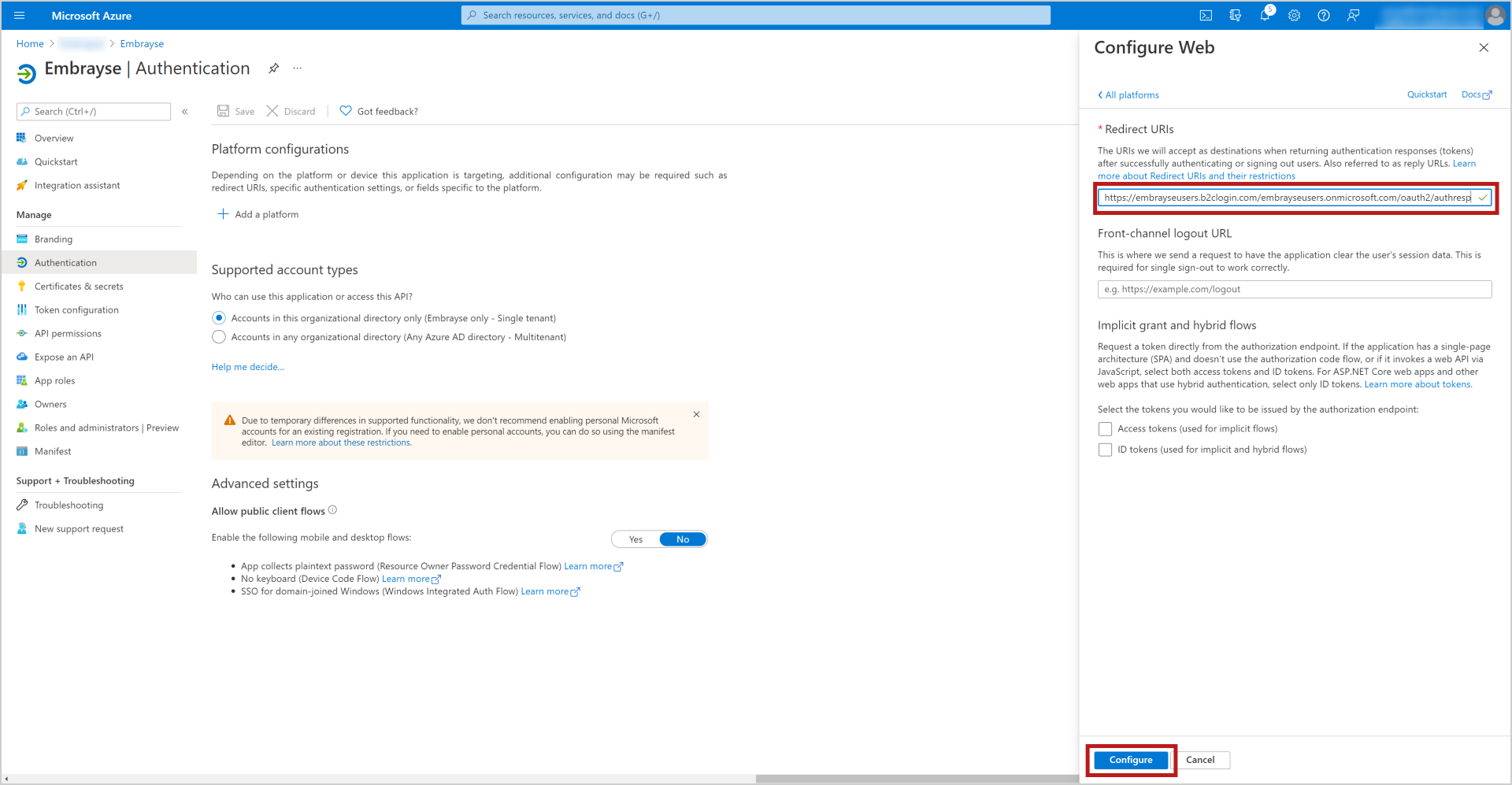Open the notifications bell
The height and width of the screenshot is (785, 1512).
[x=1265, y=15]
